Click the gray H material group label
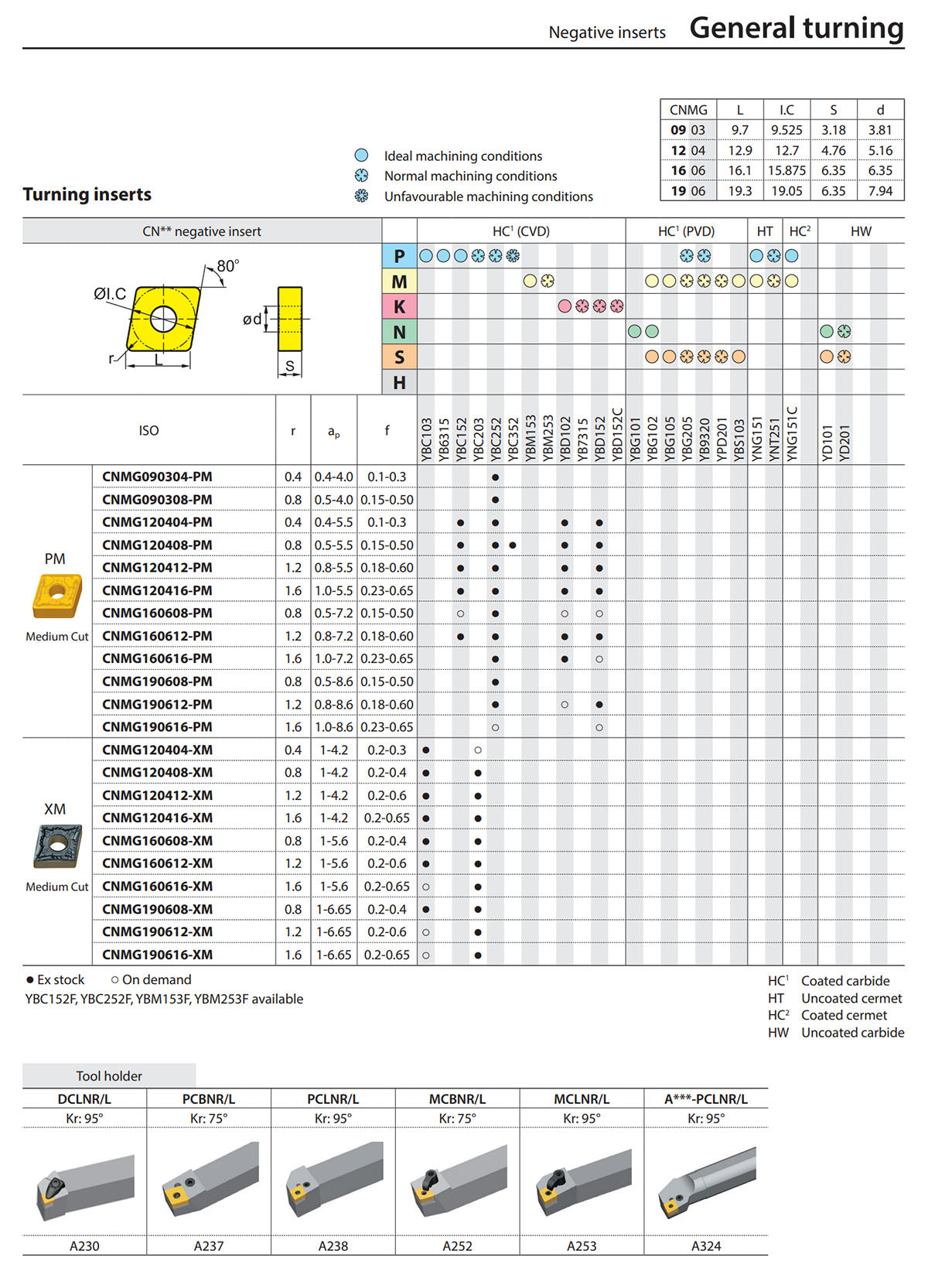928x1288 pixels. 399,382
